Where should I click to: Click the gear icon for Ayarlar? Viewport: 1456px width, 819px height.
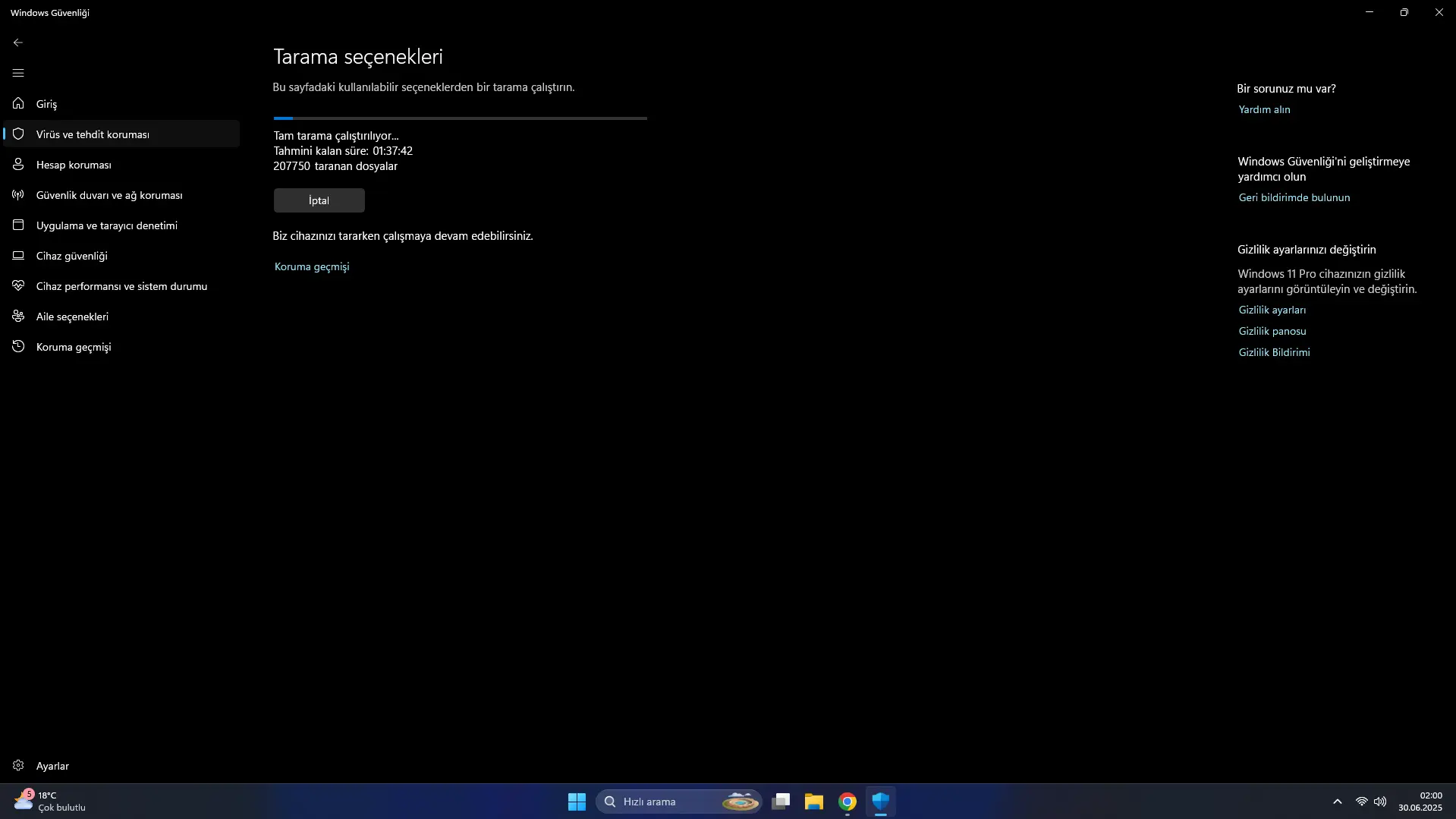point(18,766)
